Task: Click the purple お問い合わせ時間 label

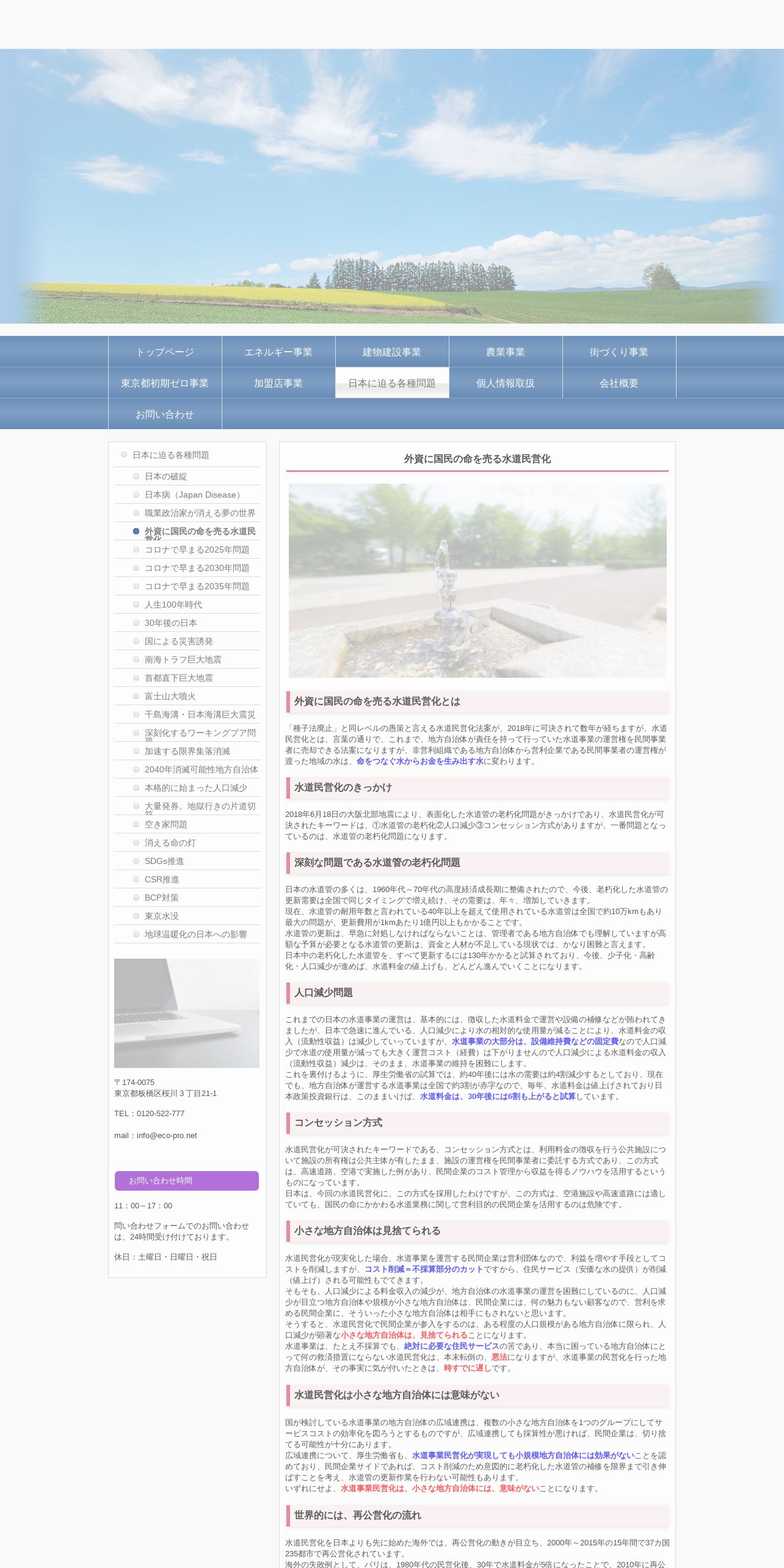Action: [x=187, y=1181]
